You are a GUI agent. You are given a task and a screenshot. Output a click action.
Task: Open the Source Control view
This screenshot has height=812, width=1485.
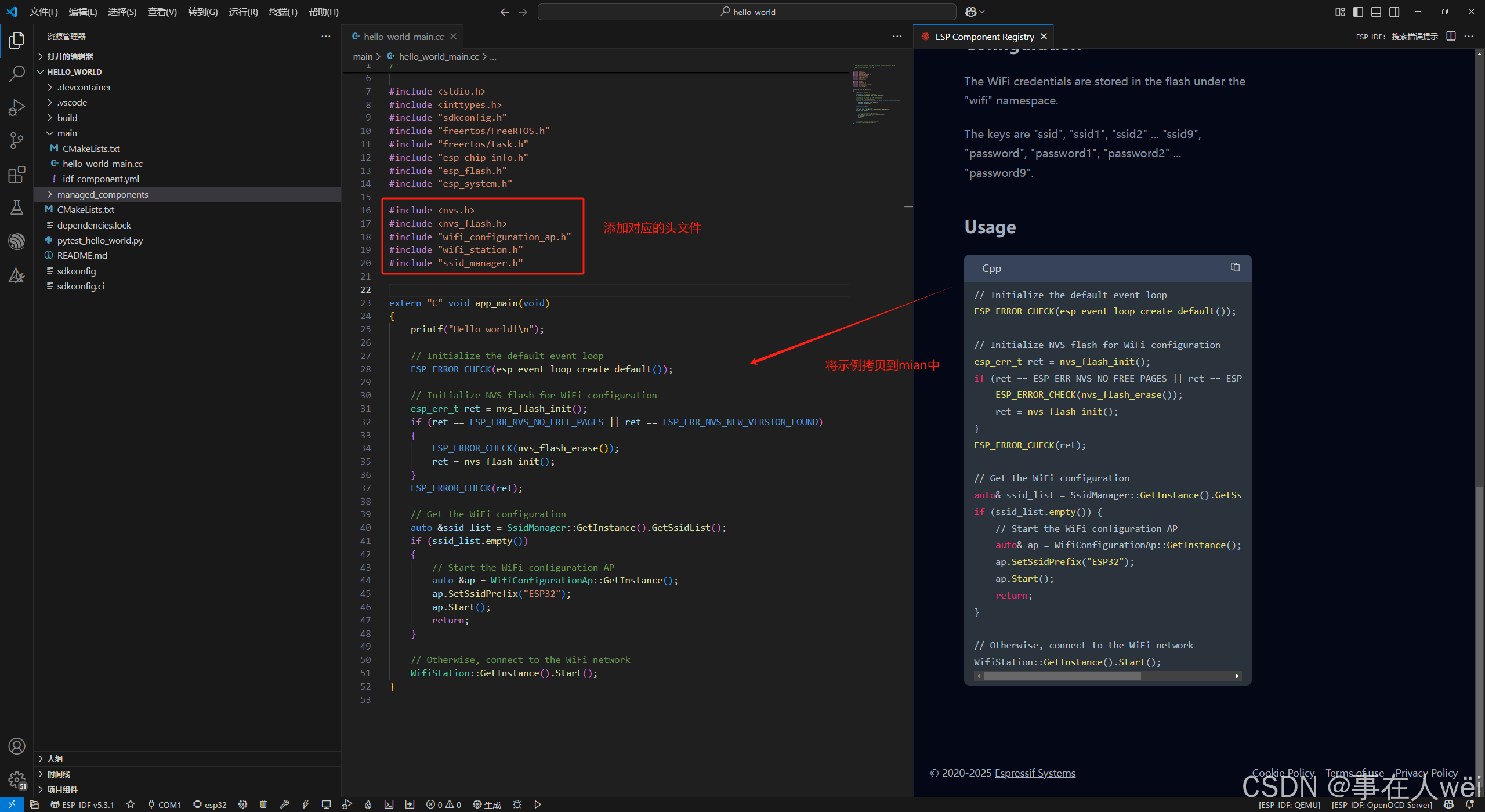[17, 140]
